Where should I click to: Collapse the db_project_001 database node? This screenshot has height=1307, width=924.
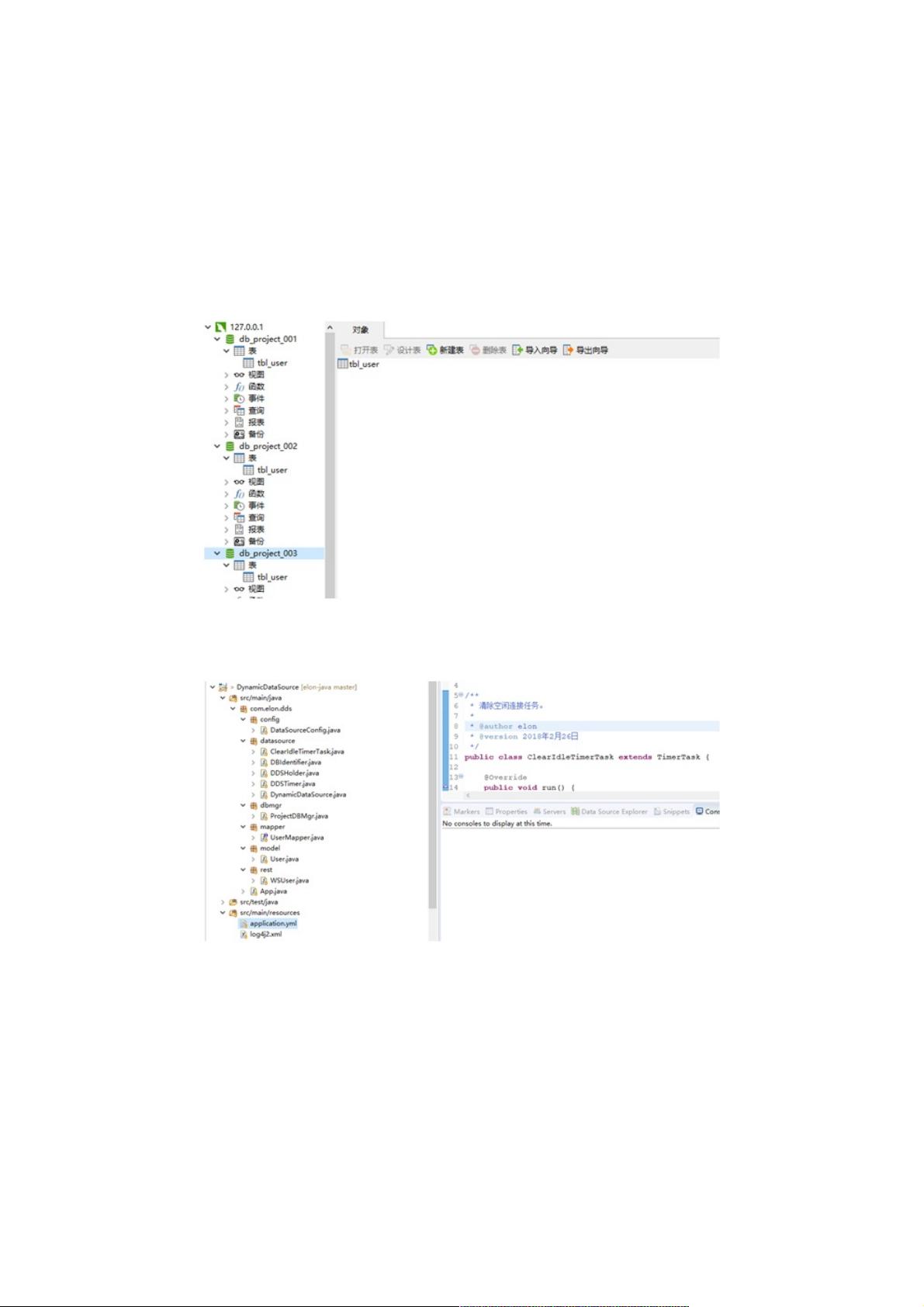217,339
